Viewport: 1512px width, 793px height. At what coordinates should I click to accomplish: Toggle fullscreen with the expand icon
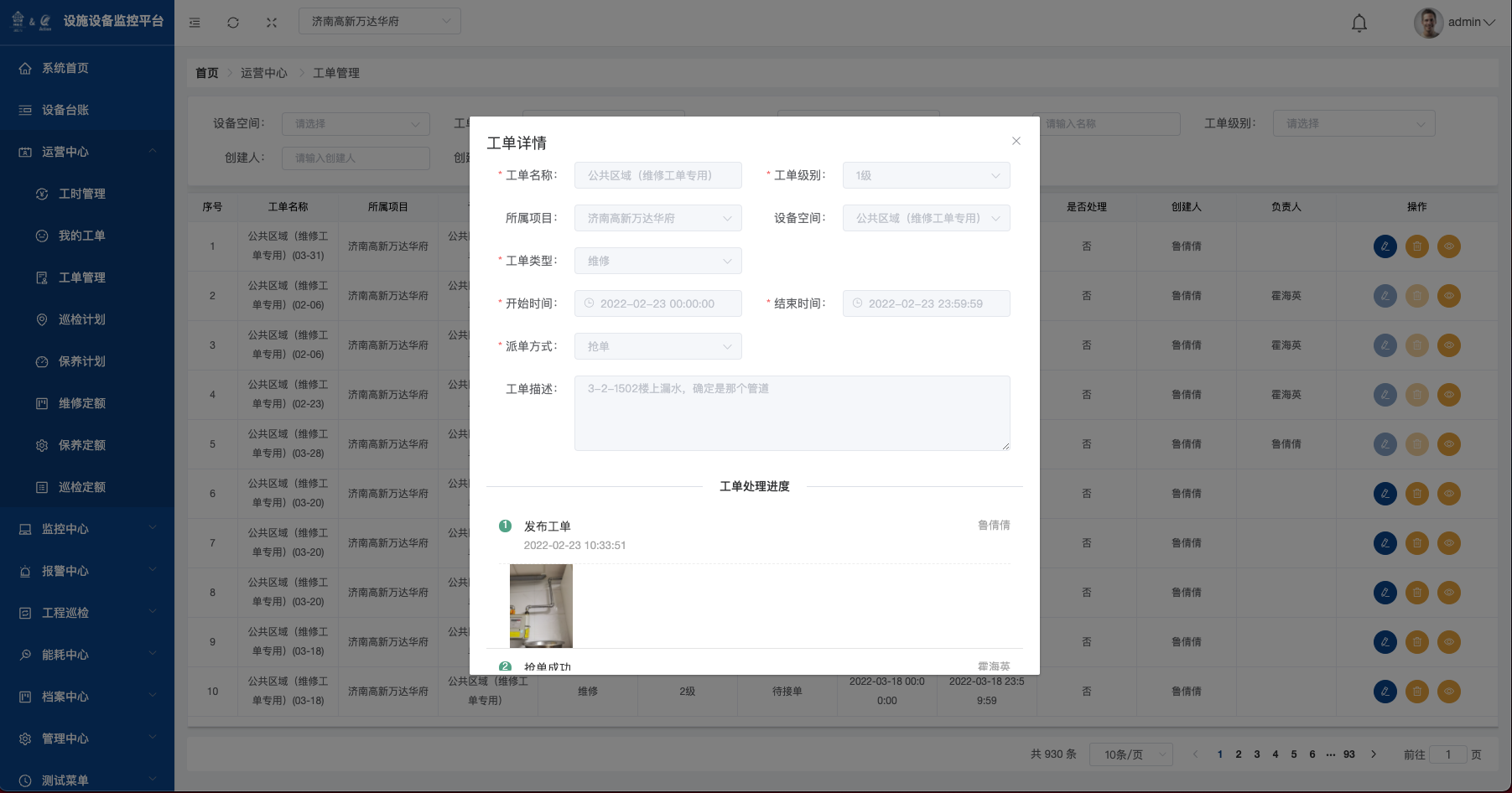coord(272,23)
